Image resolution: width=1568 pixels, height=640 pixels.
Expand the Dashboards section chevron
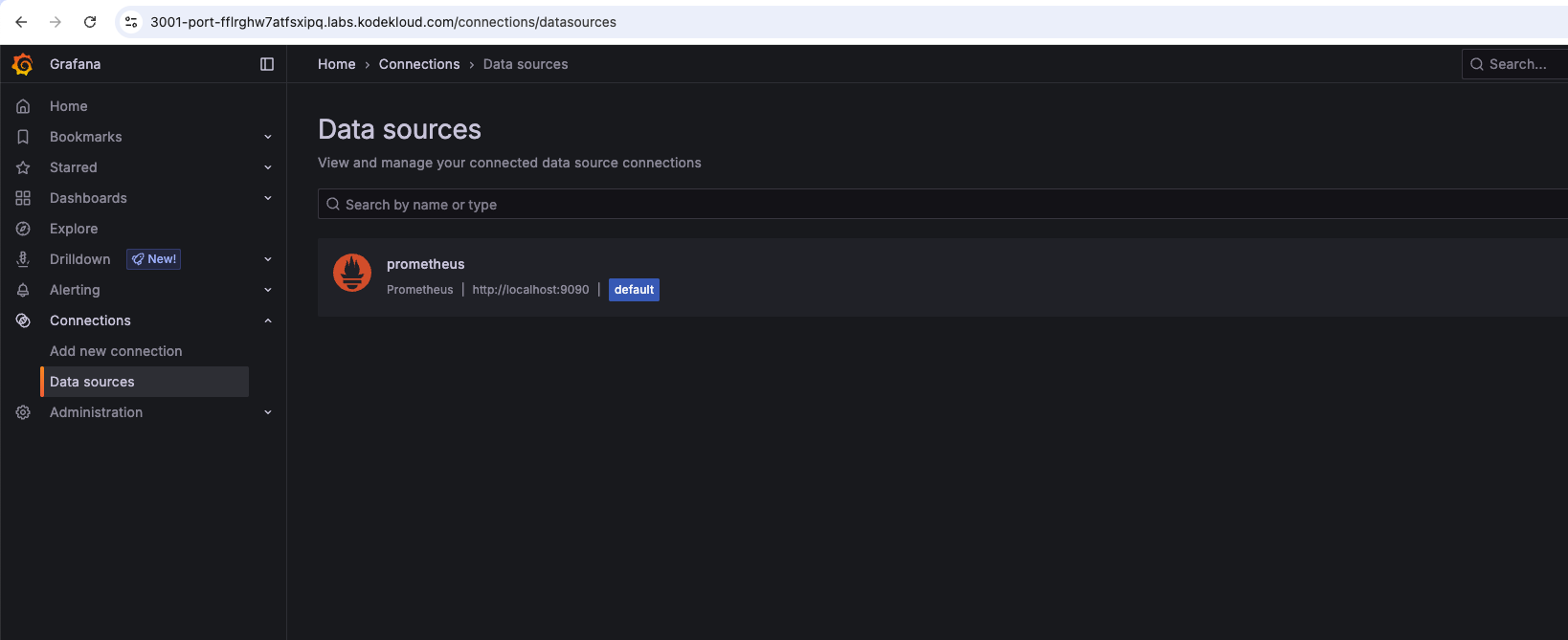[268, 198]
